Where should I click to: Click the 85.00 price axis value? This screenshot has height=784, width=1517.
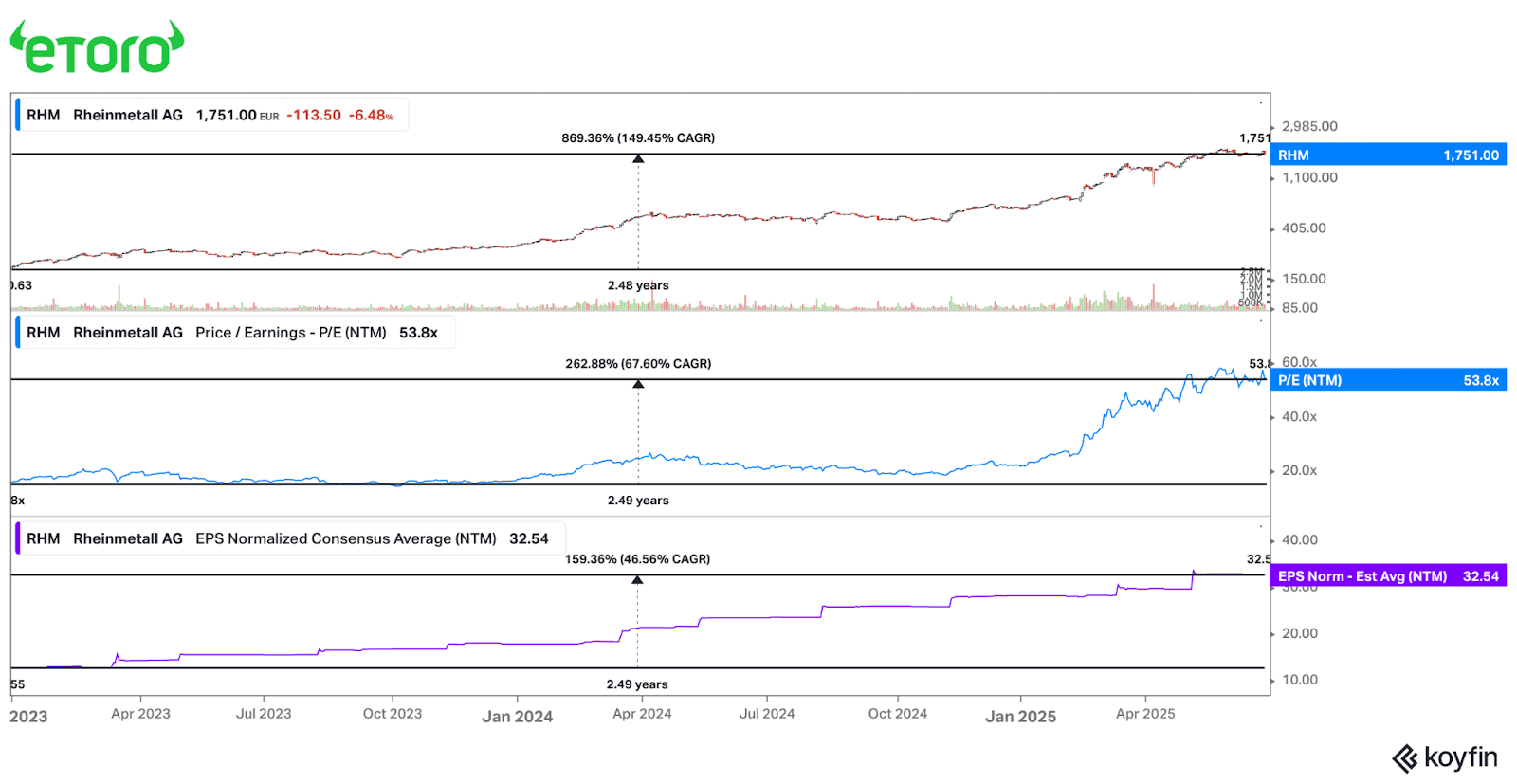click(1300, 308)
